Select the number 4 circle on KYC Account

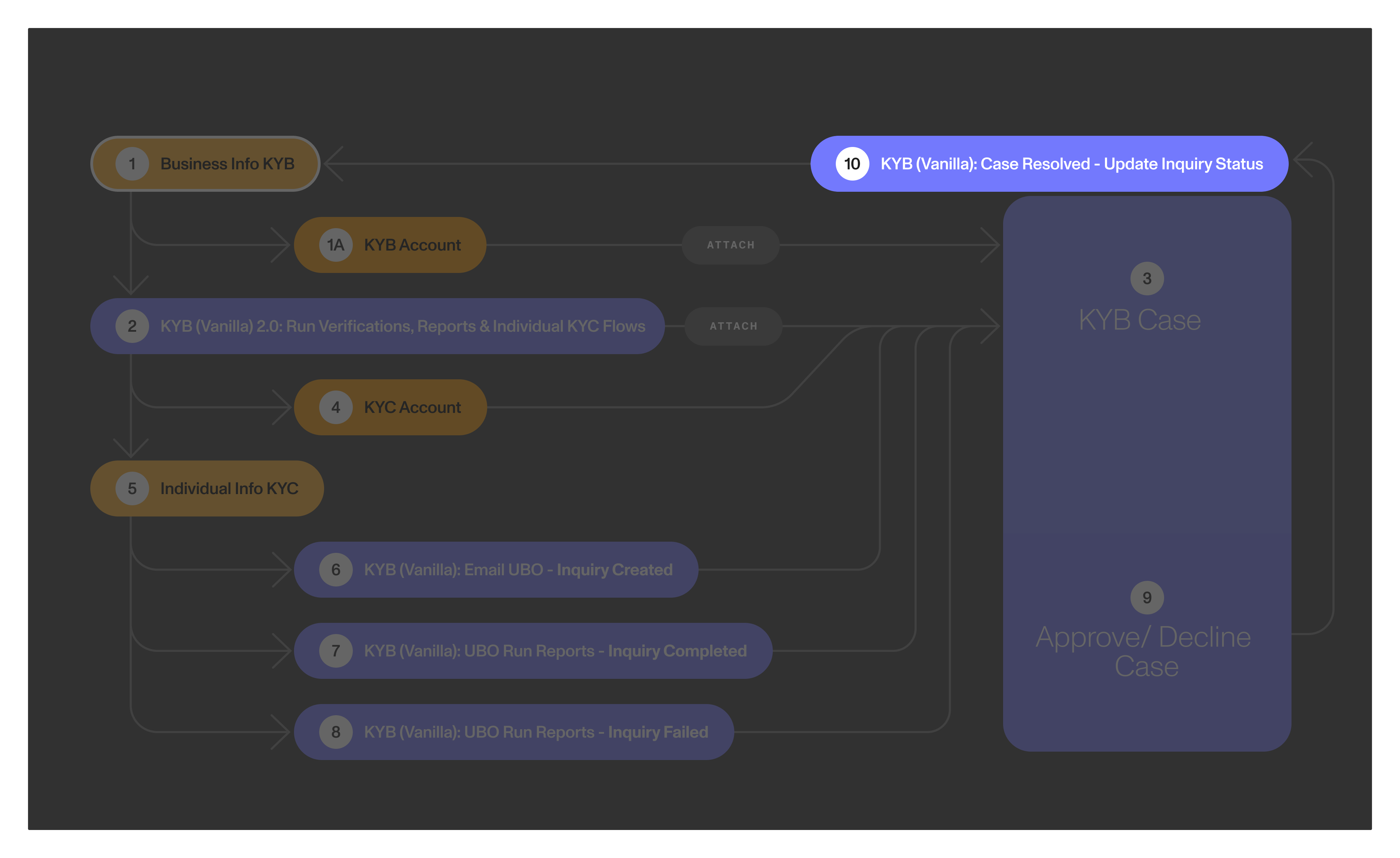pyautogui.click(x=335, y=407)
